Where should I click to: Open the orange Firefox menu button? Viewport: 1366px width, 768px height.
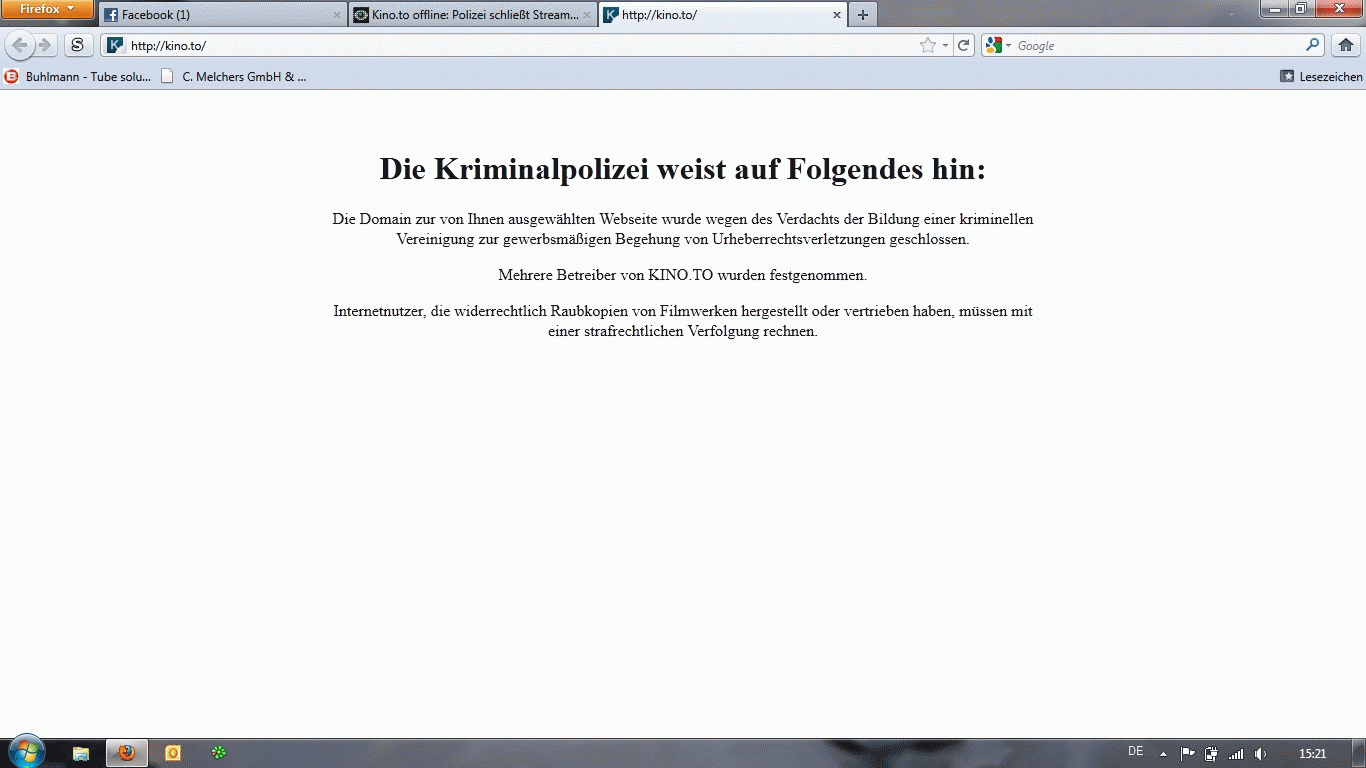coord(47,9)
